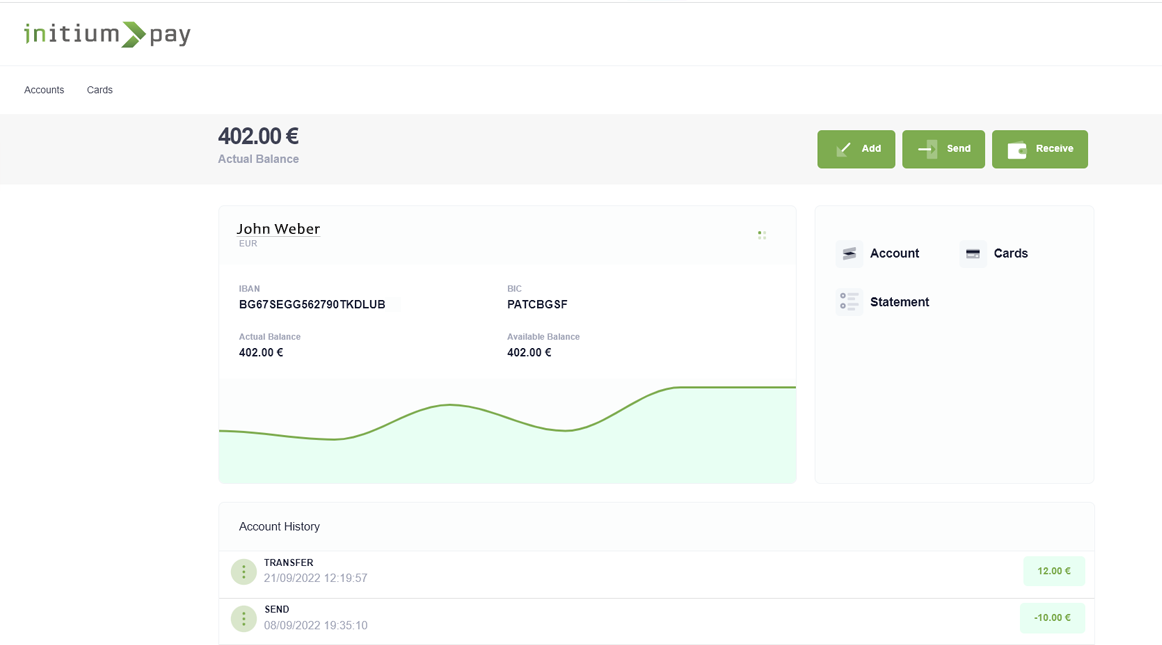
Task: Open the Statement link
Action: [x=900, y=302]
